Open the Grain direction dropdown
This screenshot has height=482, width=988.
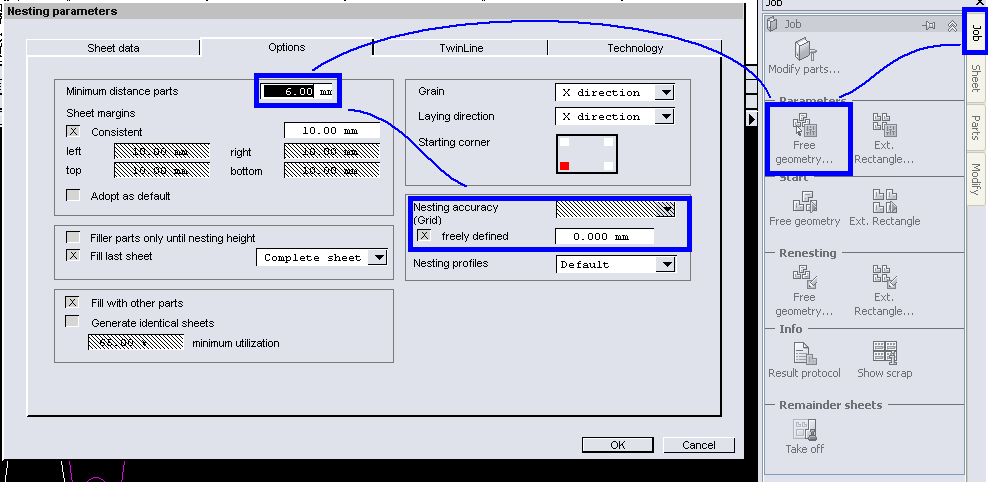point(664,93)
